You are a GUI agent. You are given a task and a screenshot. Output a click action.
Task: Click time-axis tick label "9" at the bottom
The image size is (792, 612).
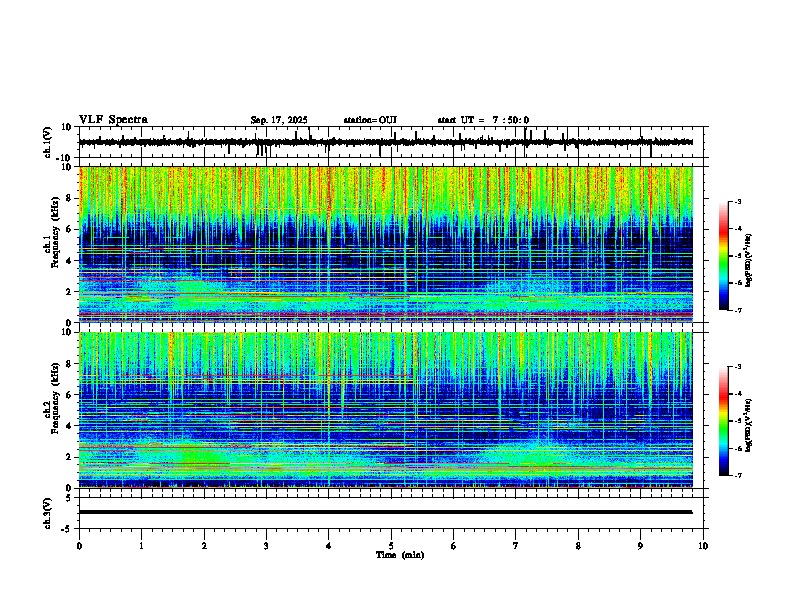pyautogui.click(x=640, y=546)
